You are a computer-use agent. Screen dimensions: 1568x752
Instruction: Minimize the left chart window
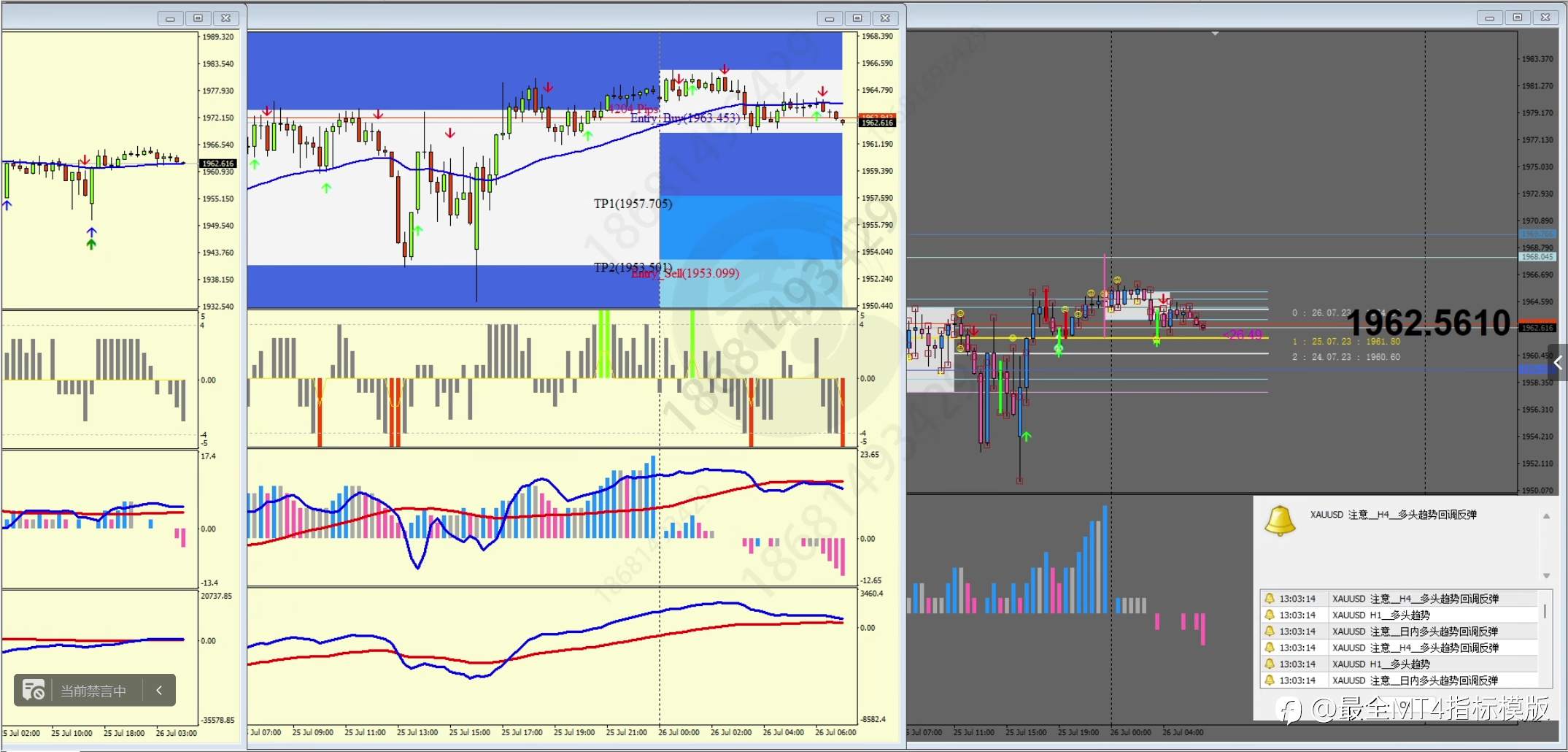[170, 18]
